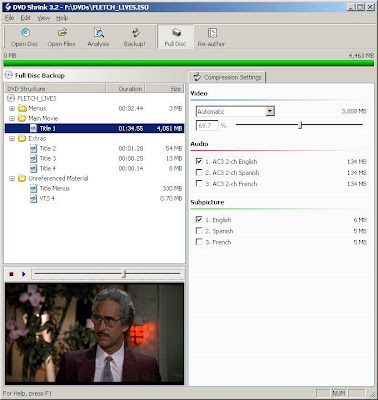Screen dimensions: 378x400
Task: Click the Title 4 file icon
Action: tap(33, 168)
